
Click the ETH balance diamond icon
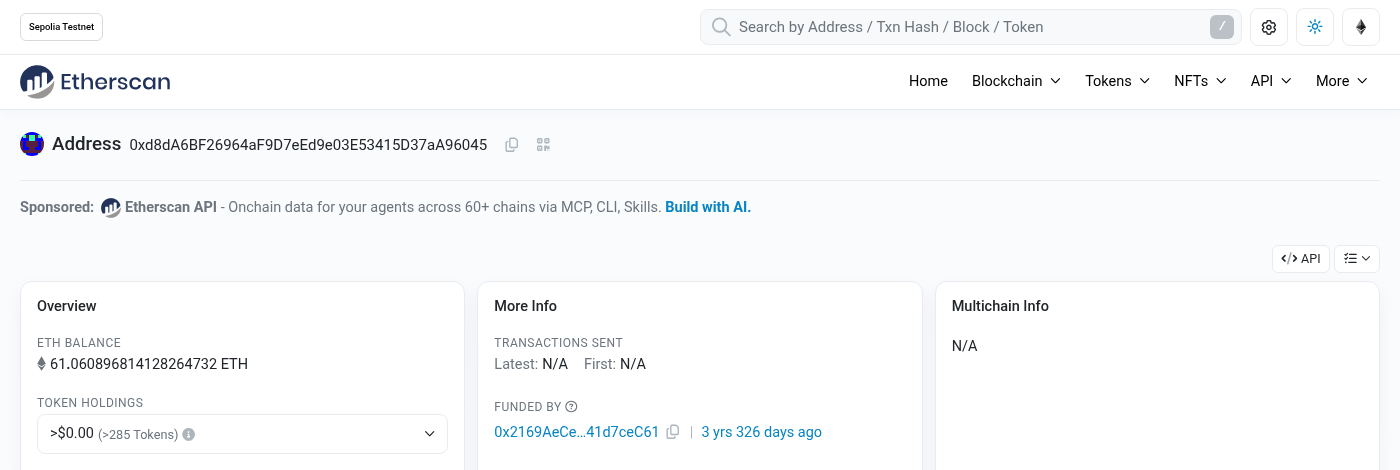[x=42, y=364]
